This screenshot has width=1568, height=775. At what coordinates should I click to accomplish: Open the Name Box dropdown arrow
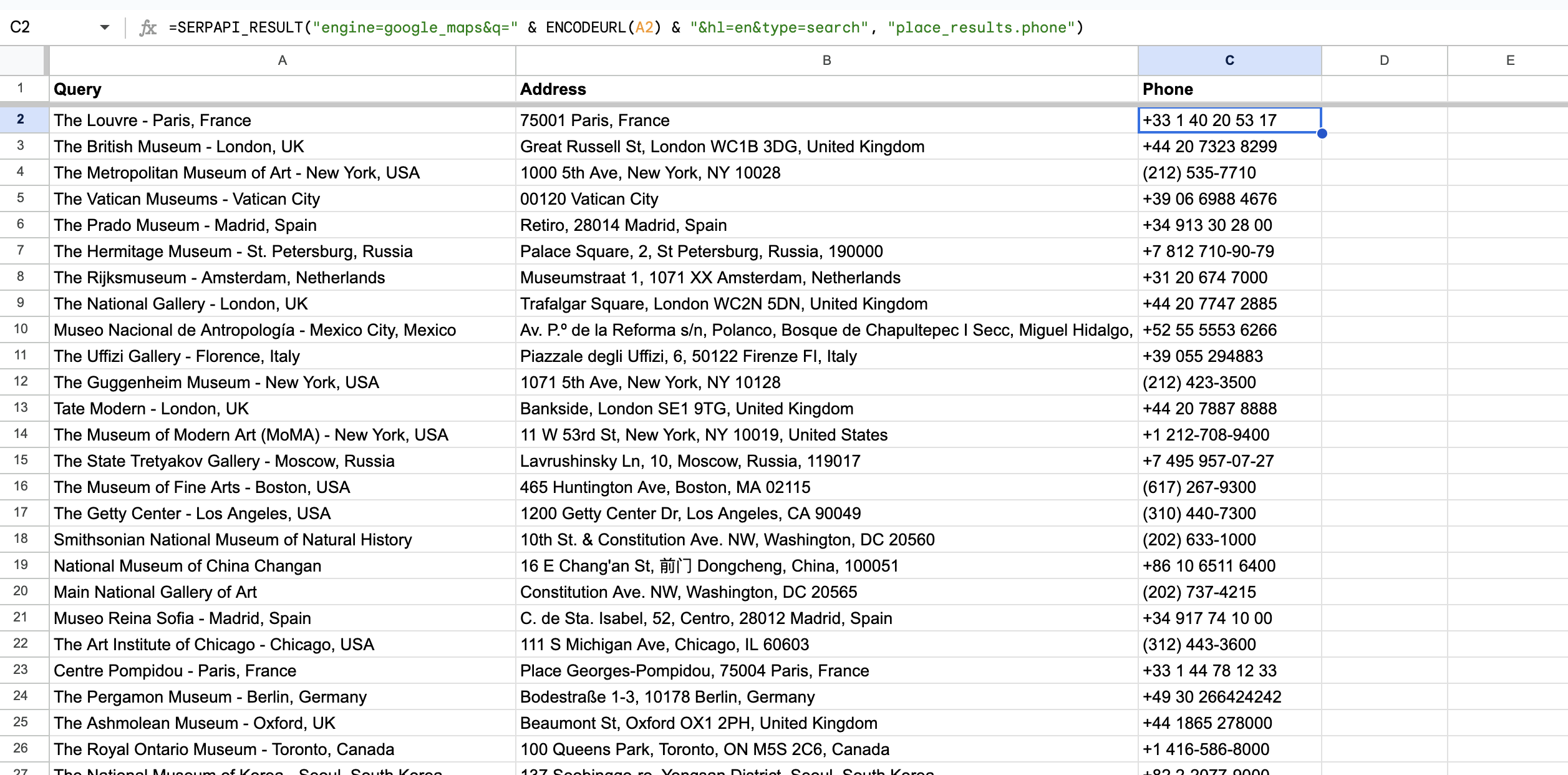(104, 27)
